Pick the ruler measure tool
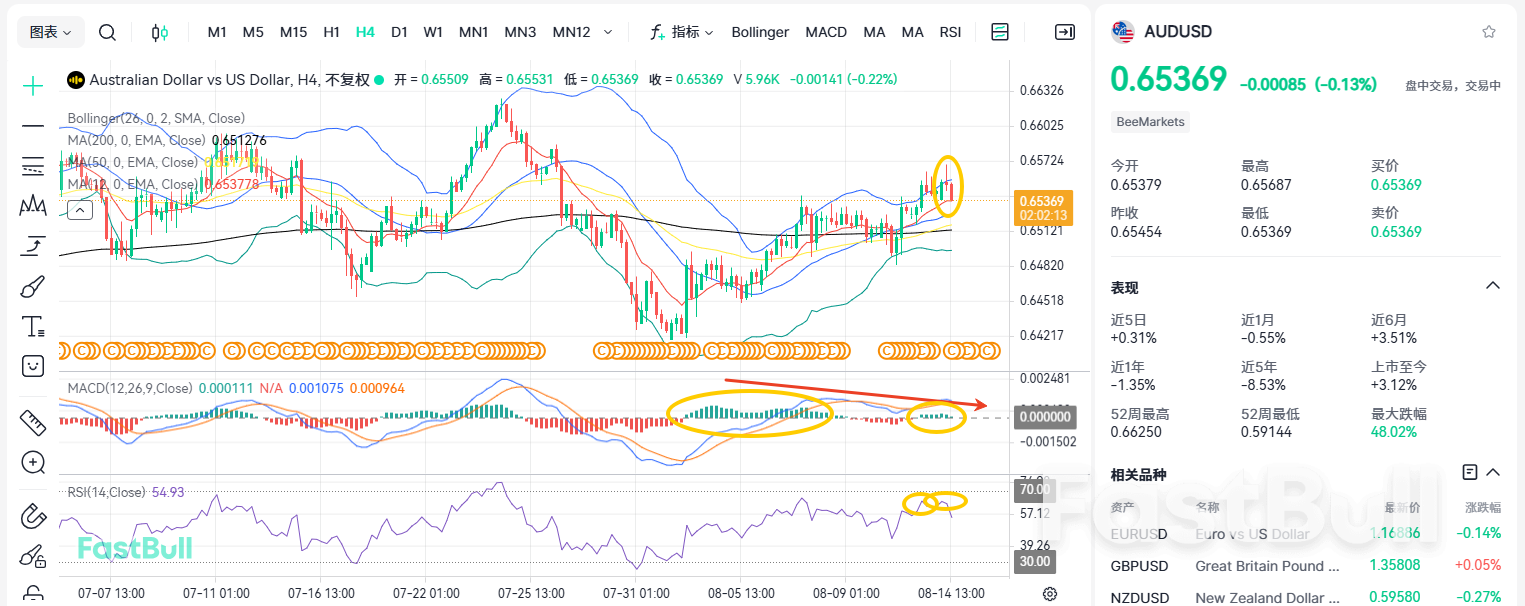This screenshot has width=1525, height=606. 33,423
